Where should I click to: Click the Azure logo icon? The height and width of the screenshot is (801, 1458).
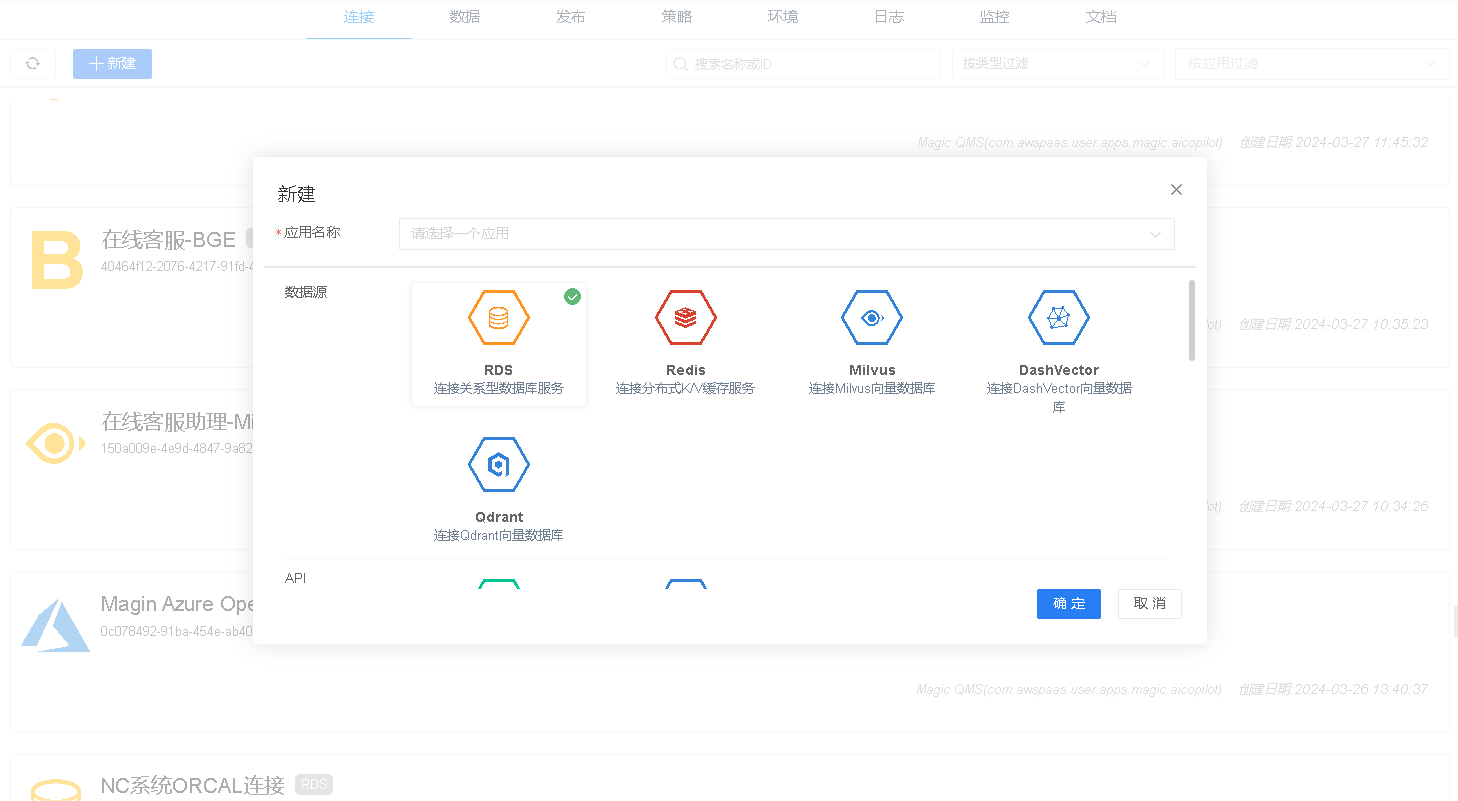click(56, 625)
